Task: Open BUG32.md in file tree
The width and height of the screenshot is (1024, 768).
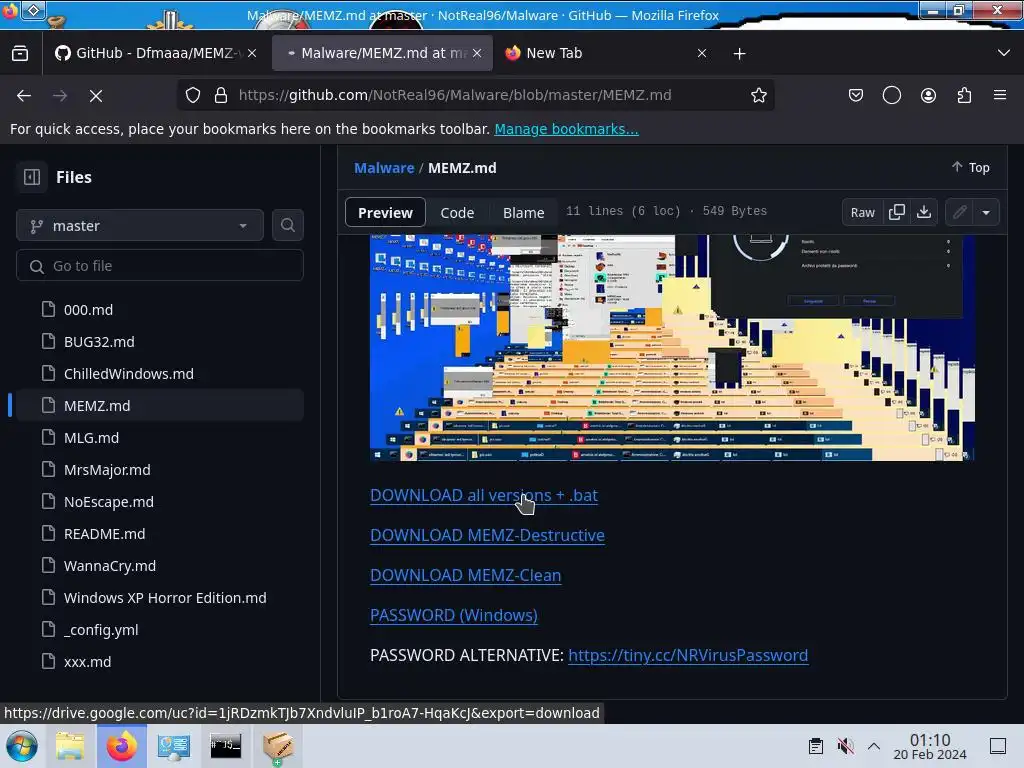Action: point(160,342)
